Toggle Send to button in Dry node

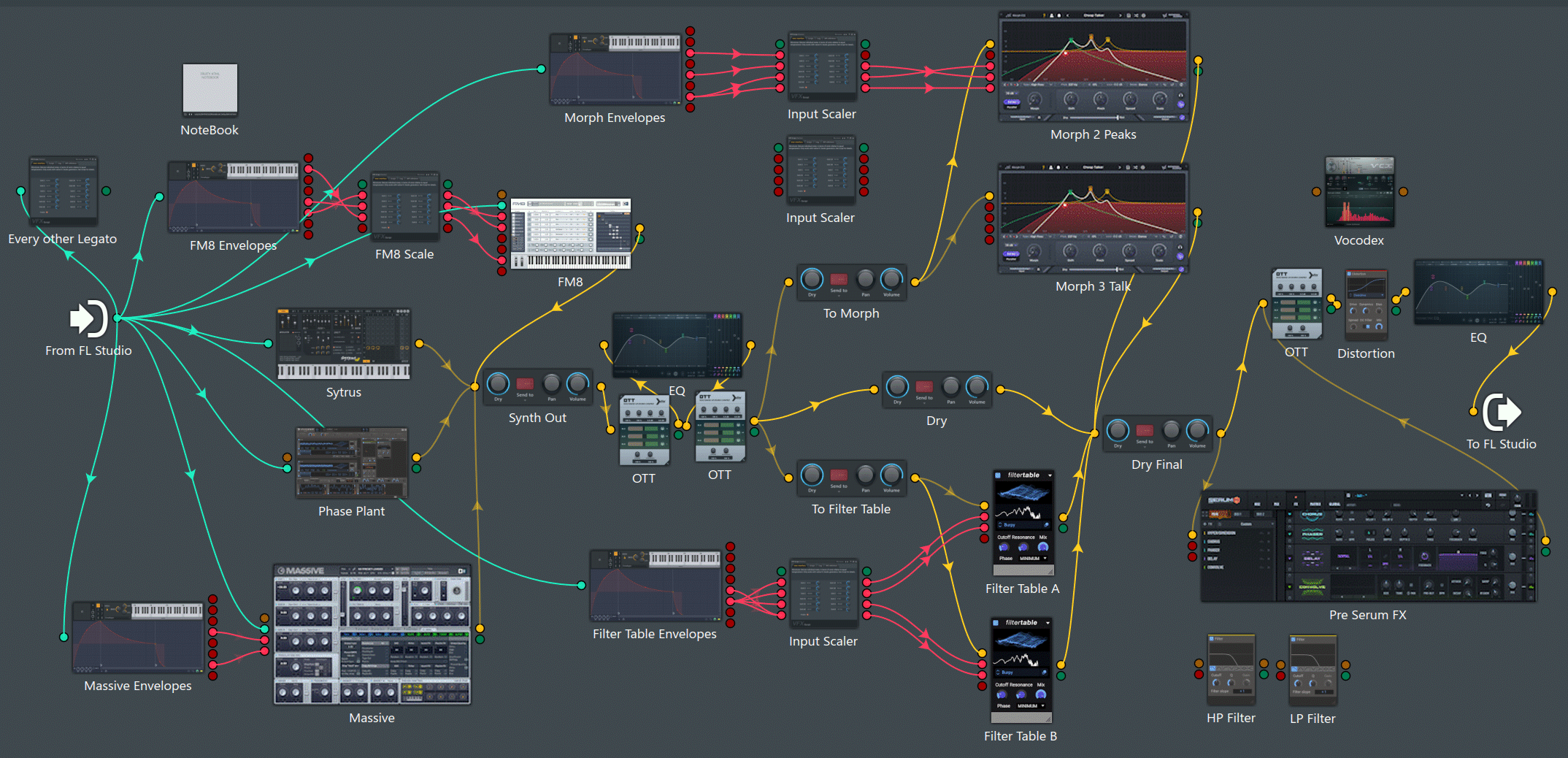click(924, 387)
